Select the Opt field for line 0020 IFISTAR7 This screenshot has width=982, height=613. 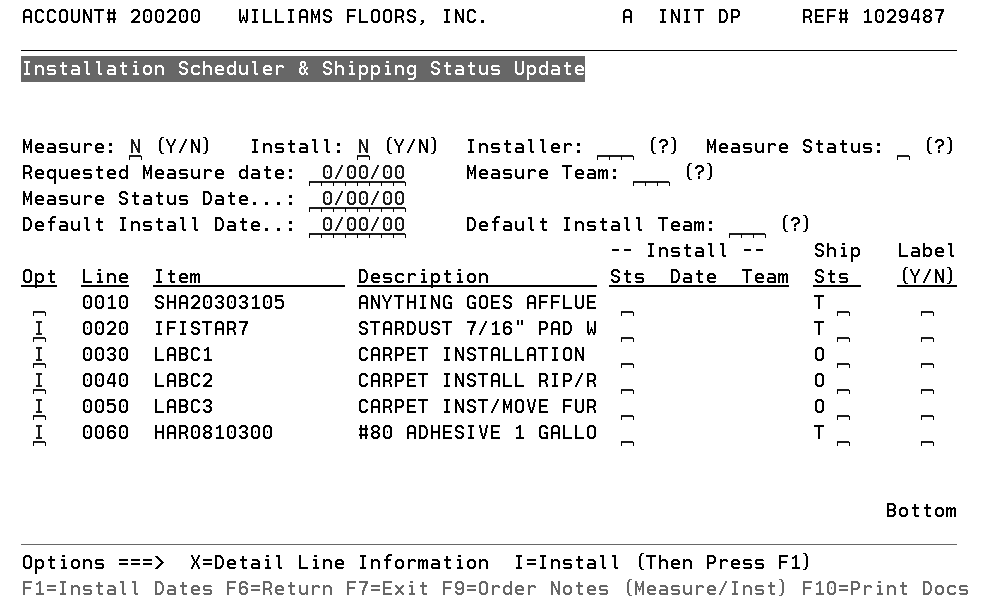37,329
